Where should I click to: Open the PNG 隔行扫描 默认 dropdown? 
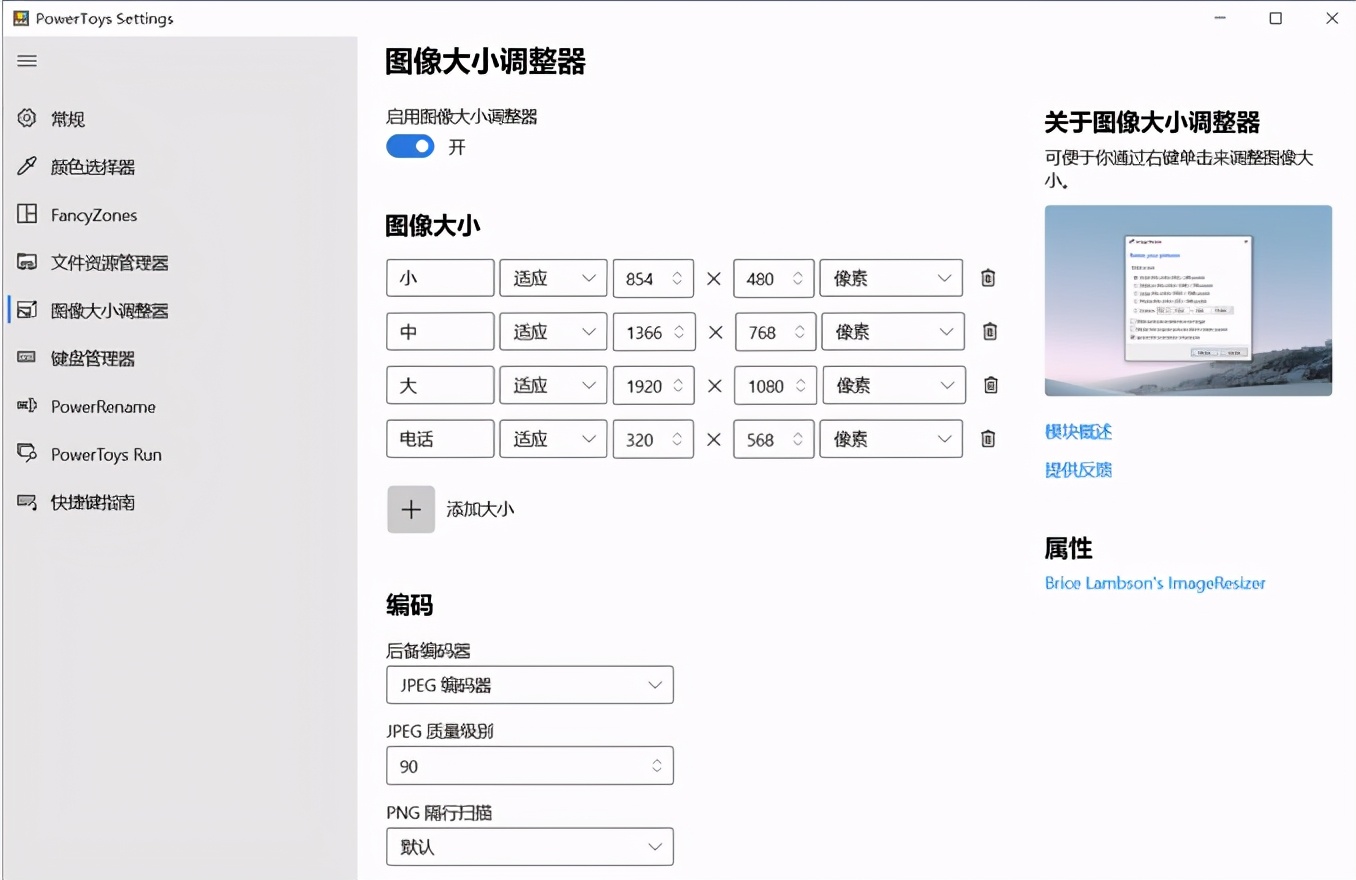coord(530,846)
